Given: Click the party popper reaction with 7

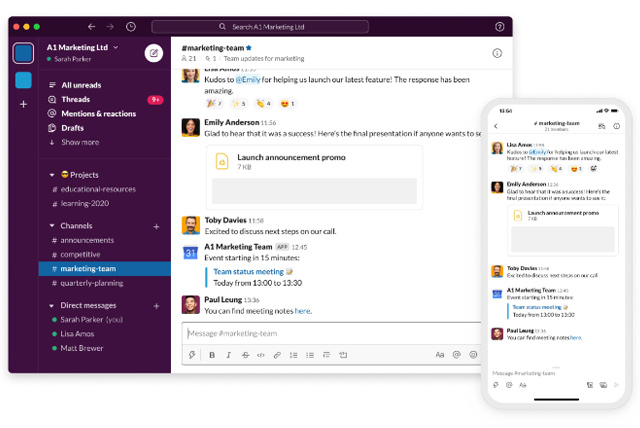Looking at the screenshot, I should click(214, 104).
